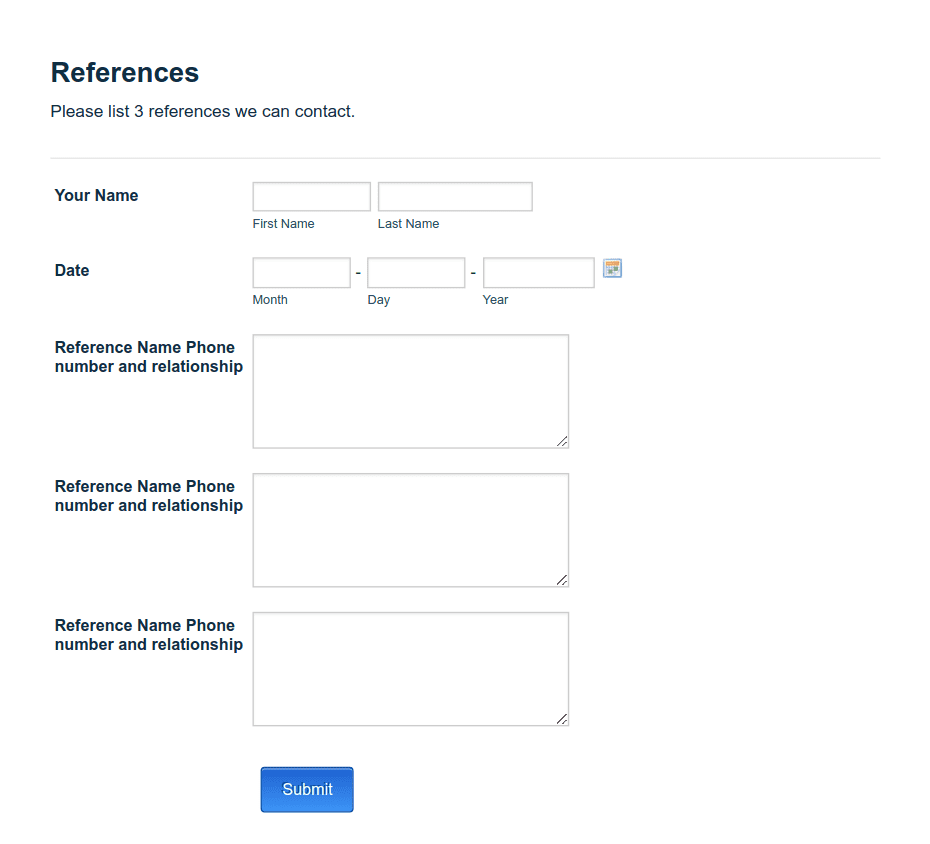
Task: Click the second reference text area
Action: [x=410, y=529]
